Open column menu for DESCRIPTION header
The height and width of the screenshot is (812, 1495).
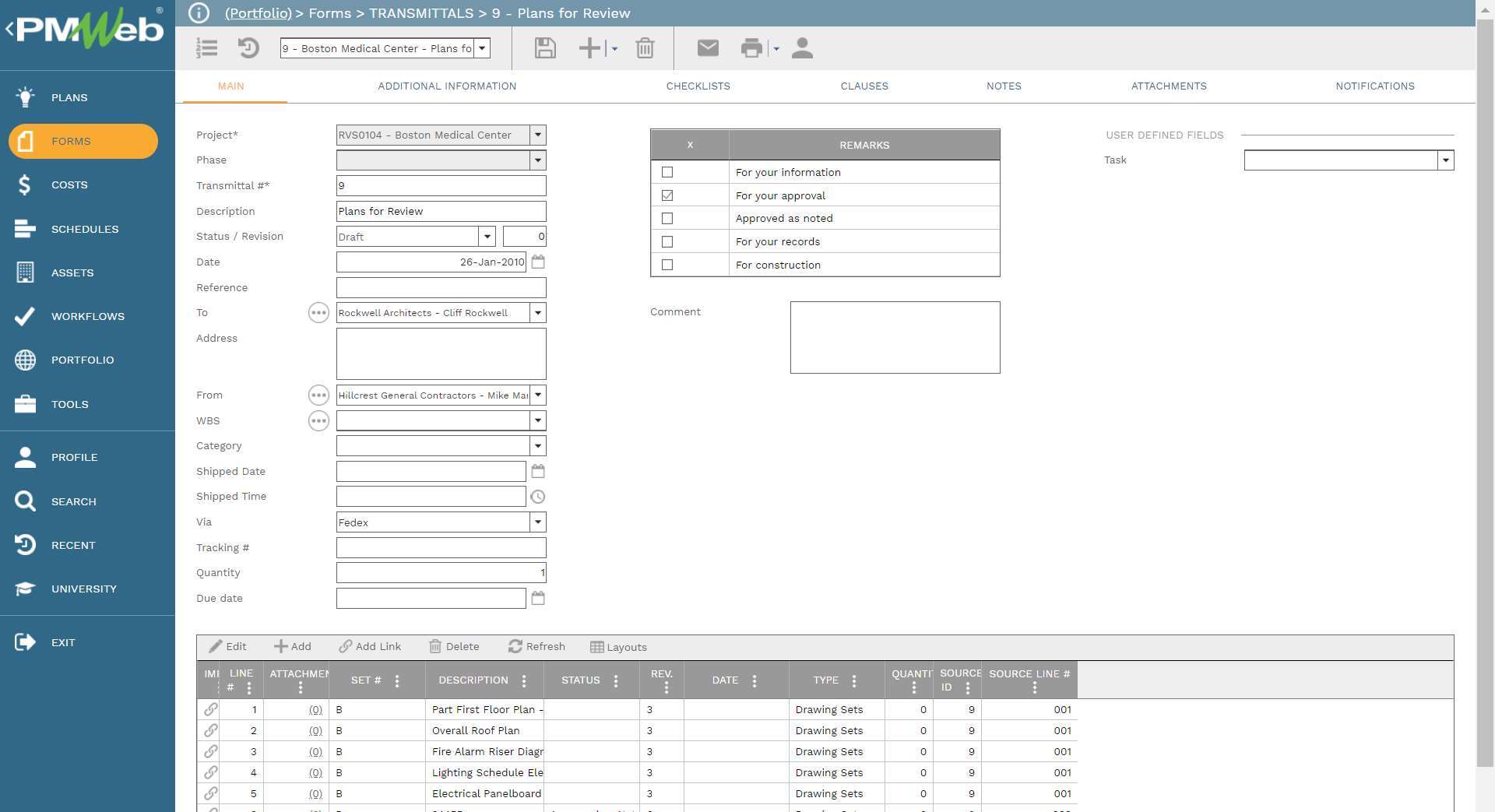click(x=524, y=681)
